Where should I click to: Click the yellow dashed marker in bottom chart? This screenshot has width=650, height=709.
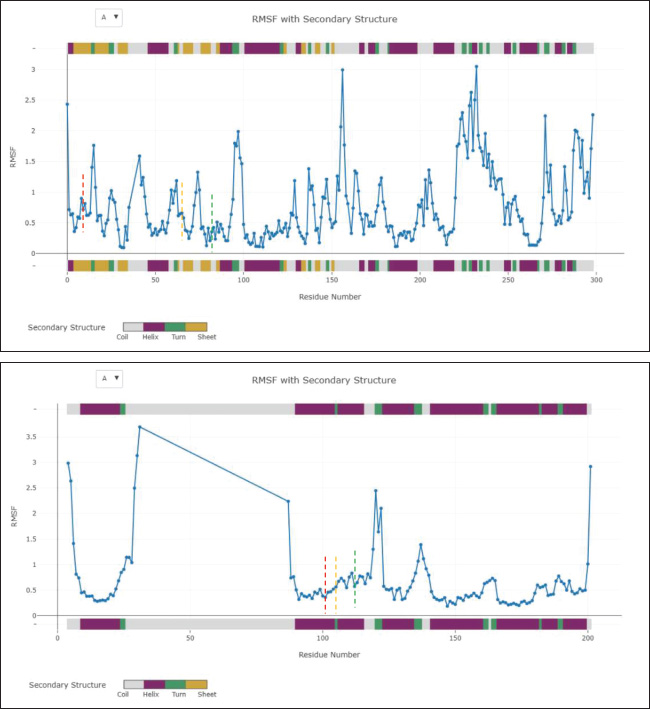pyautogui.click(x=336, y=583)
